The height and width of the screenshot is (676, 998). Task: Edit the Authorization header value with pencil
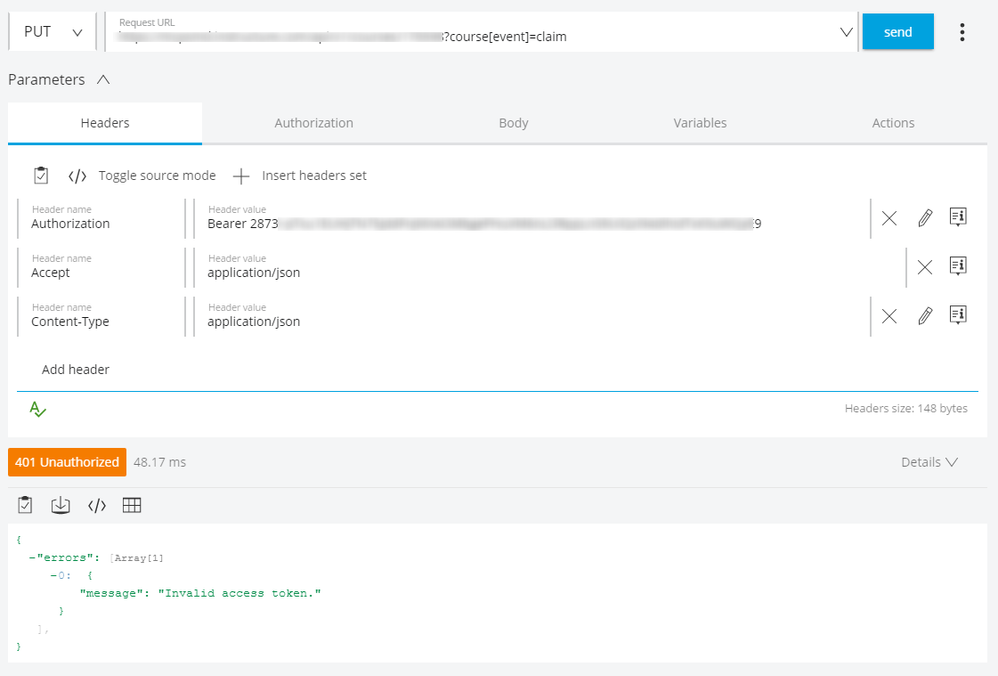[925, 218]
